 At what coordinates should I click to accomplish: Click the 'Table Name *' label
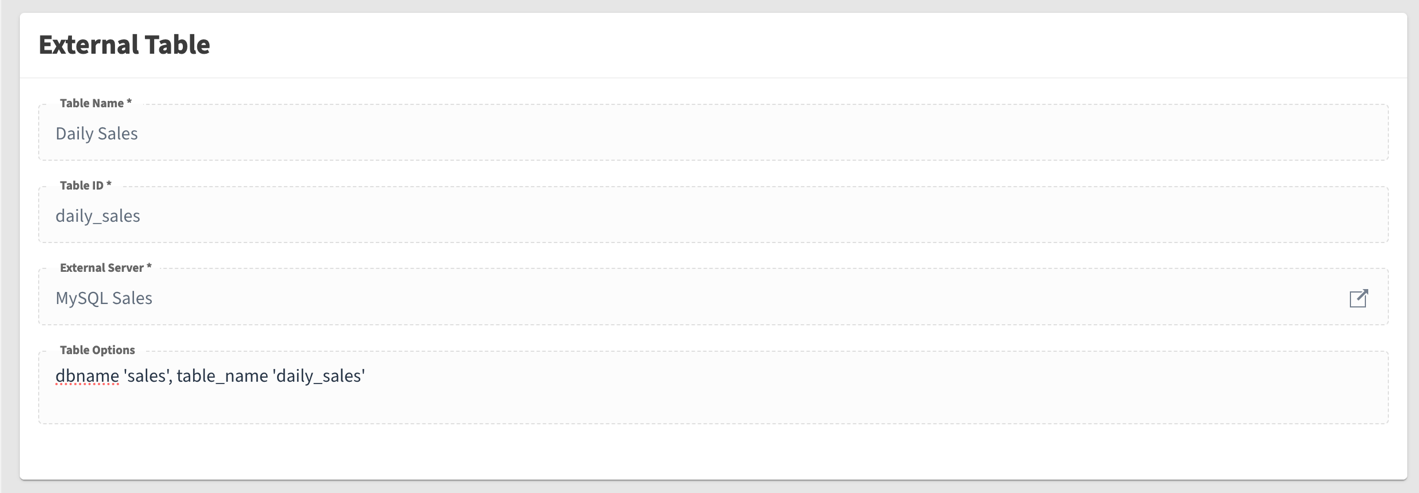[x=95, y=103]
